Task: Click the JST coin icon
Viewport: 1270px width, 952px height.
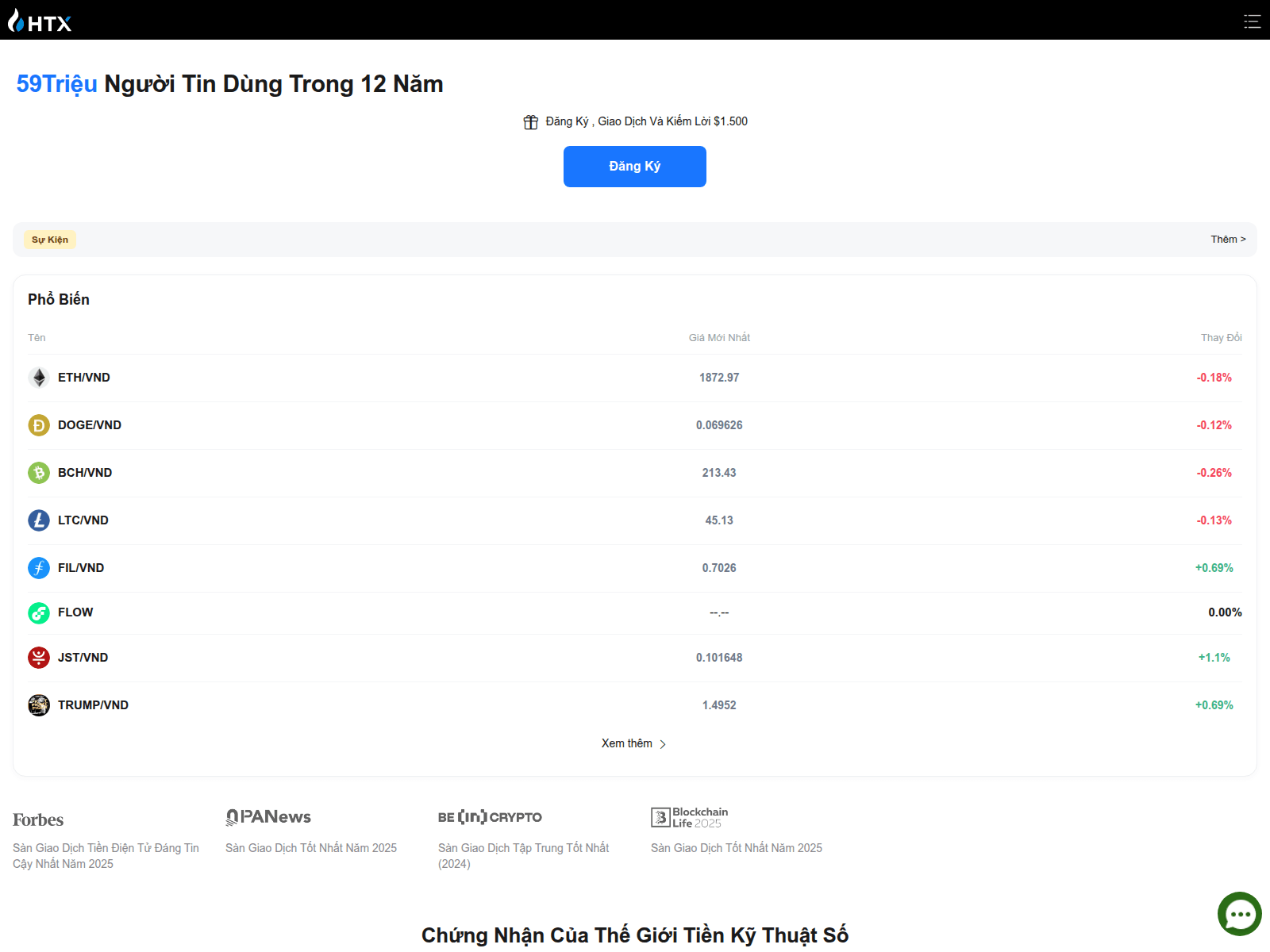Action: point(39,658)
